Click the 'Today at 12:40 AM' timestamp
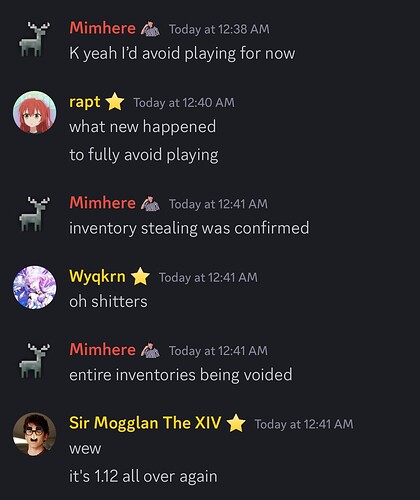420x500 pixels. 184,103
